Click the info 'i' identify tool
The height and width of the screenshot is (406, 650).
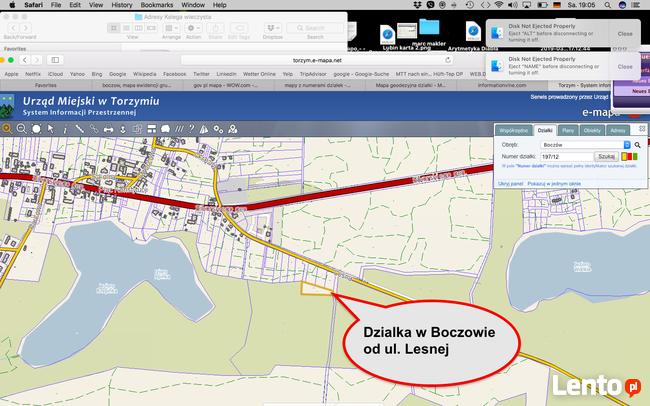point(65,129)
